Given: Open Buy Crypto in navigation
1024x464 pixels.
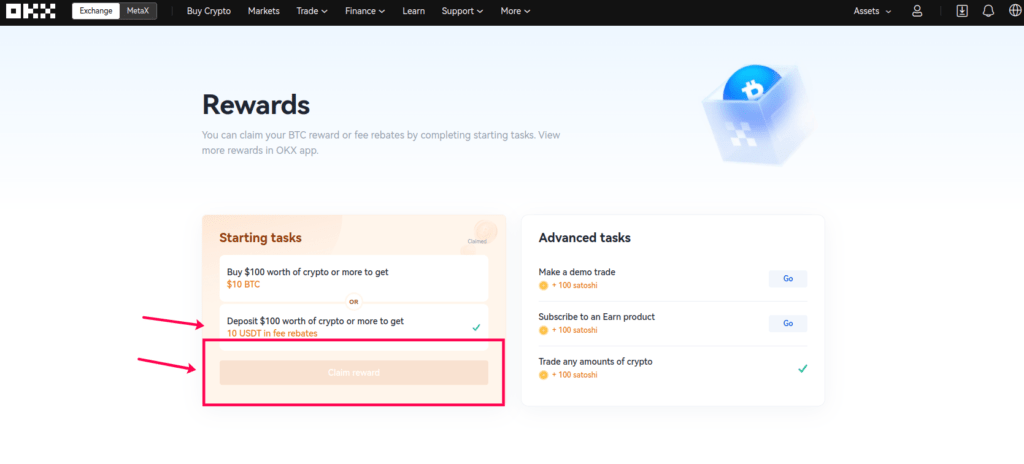Looking at the screenshot, I should tap(209, 11).
